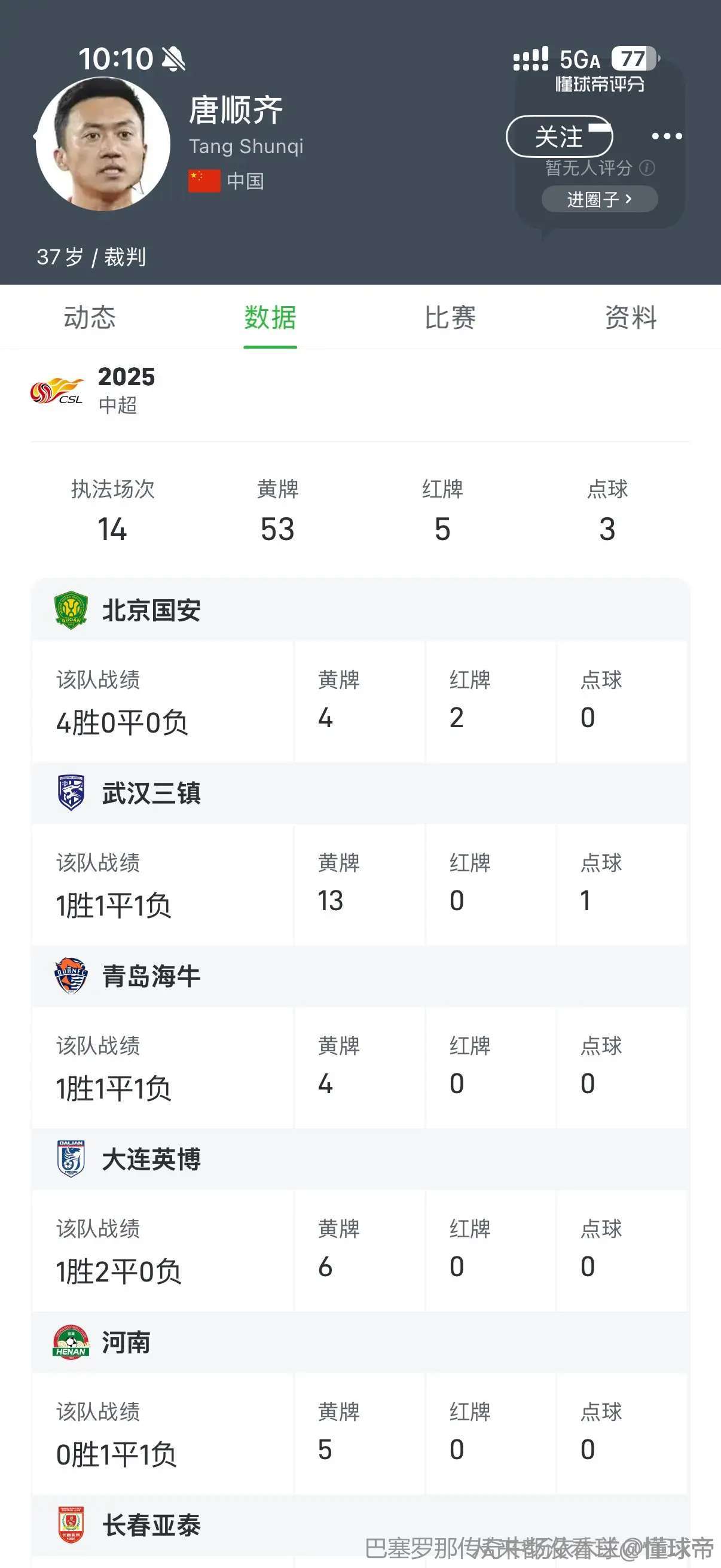Tap the Dalian Yingbo club crest
The width and height of the screenshot is (721, 1568).
click(x=71, y=1158)
